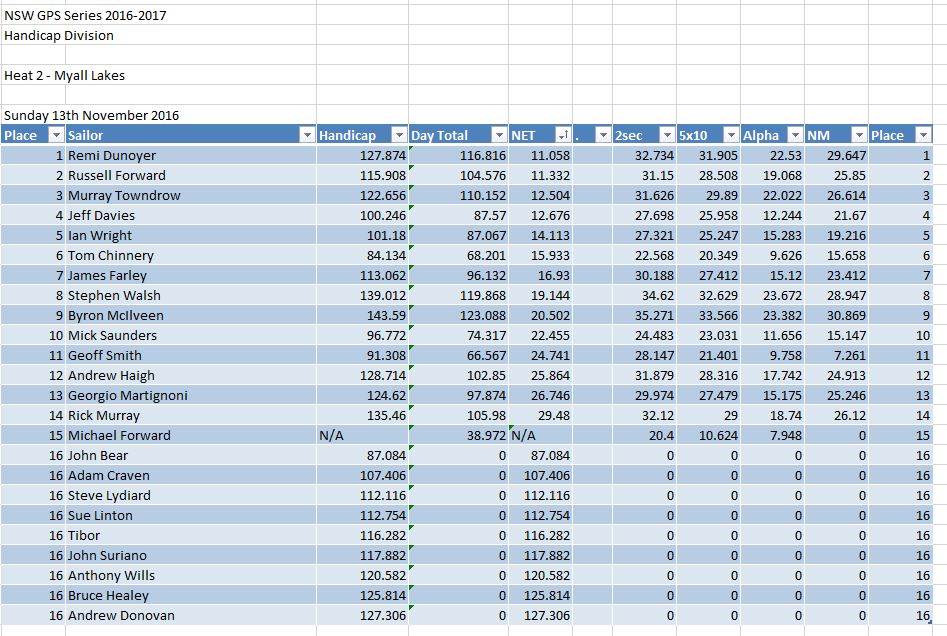Select Georgio Martignoni's name cell
The image size is (947, 636).
pos(127,396)
